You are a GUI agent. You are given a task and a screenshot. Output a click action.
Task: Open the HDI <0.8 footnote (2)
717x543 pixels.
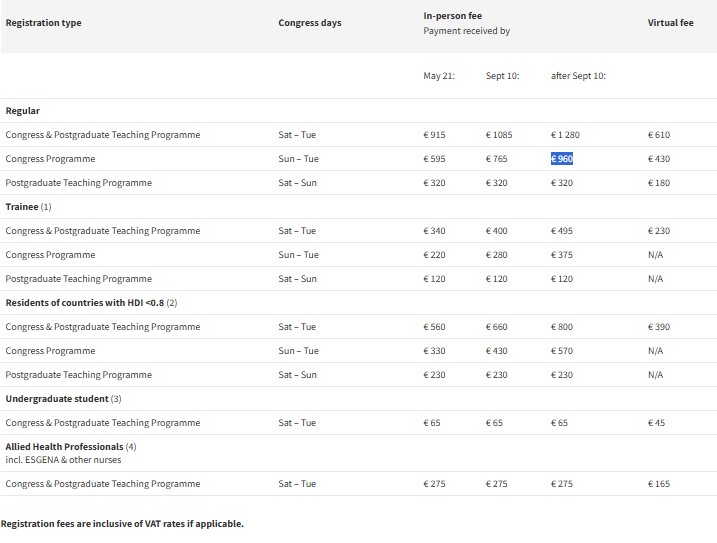click(171, 303)
